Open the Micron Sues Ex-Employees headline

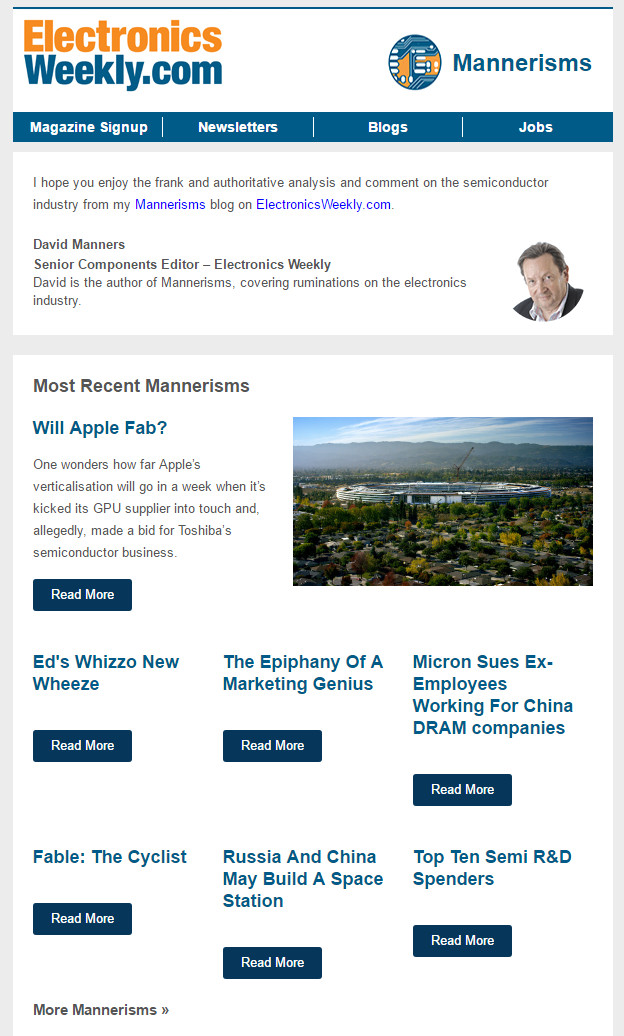click(492, 694)
